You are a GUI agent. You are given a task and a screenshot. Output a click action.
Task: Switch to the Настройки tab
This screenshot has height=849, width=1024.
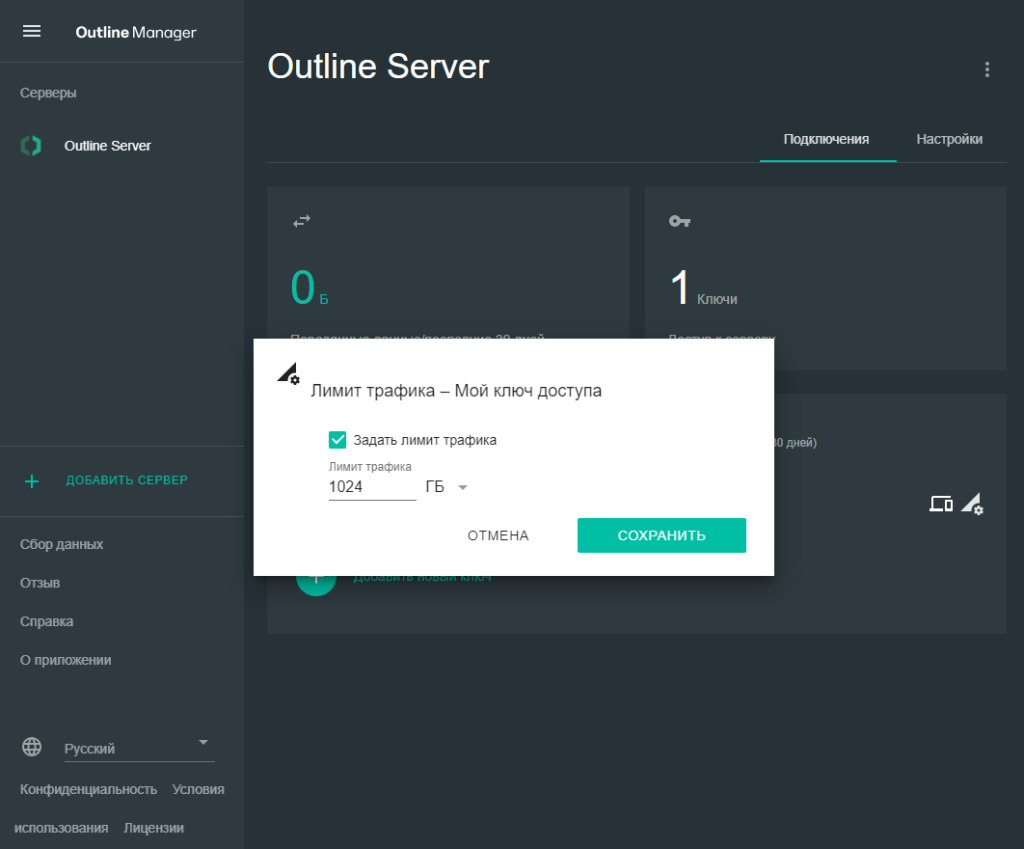tap(949, 139)
